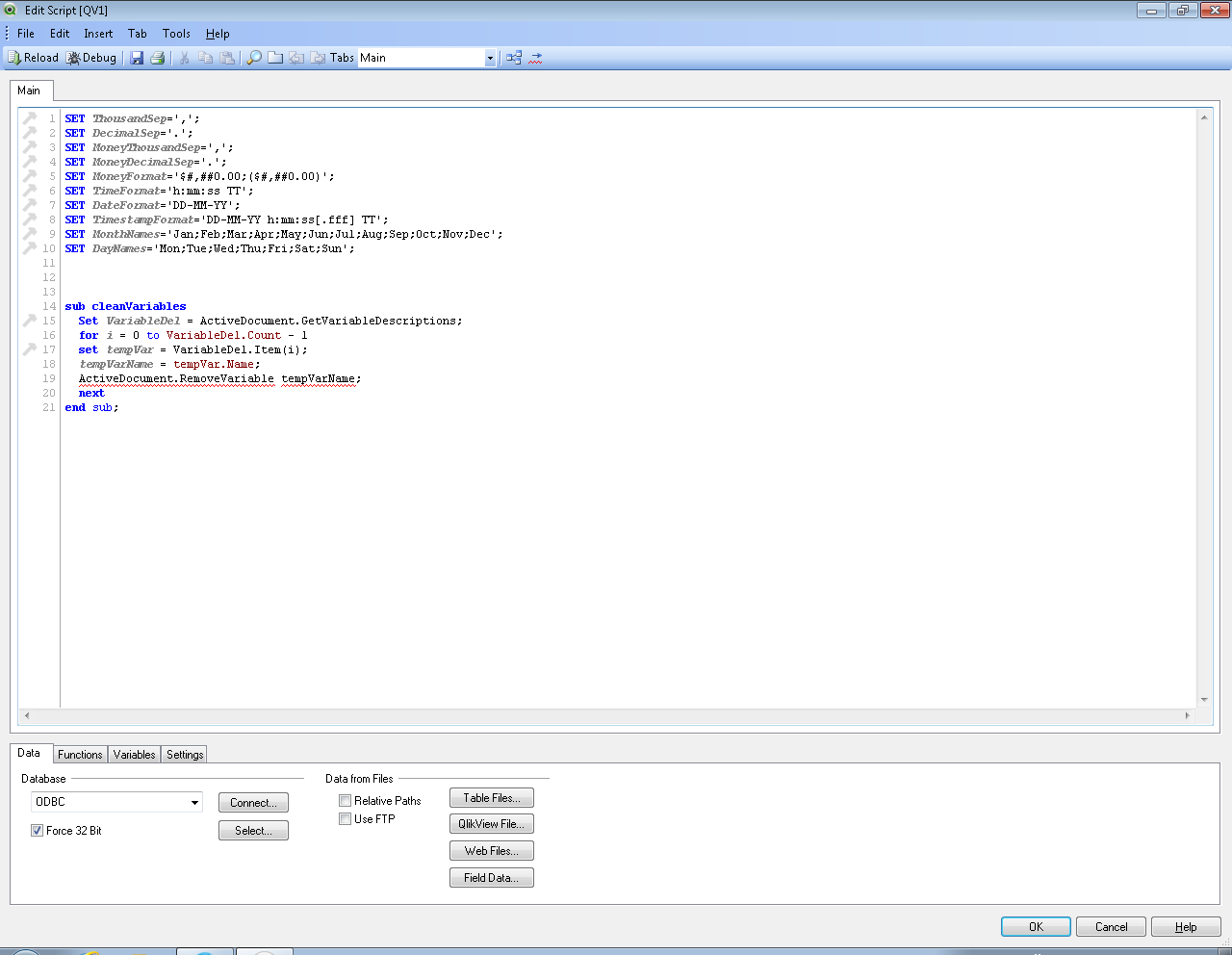Copy selection using the toolbar copy icon
Screen dimensions: 1232x955
pos(205,58)
